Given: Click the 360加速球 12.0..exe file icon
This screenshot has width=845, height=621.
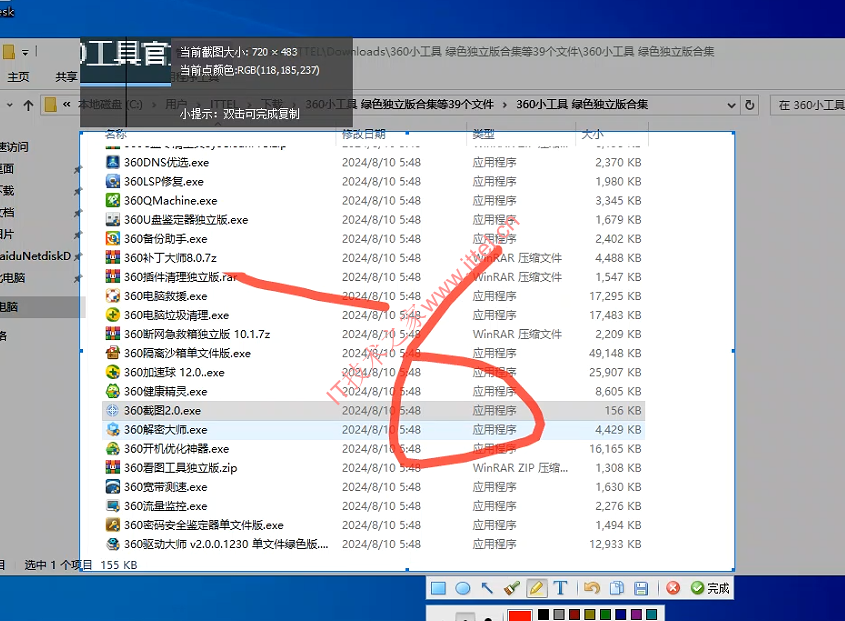Looking at the screenshot, I should 113,372.
